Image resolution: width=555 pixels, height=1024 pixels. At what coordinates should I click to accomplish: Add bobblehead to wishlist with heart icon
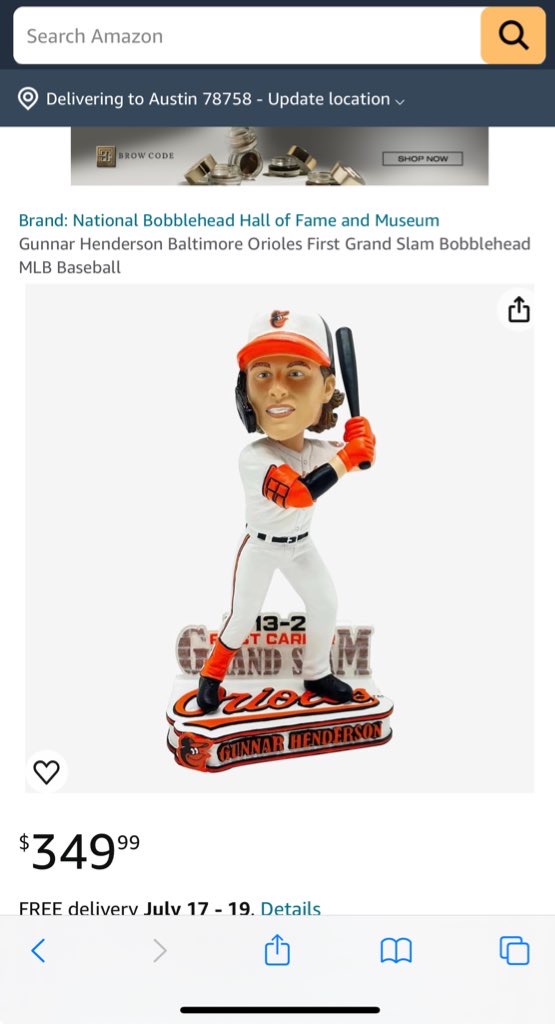coord(46,772)
